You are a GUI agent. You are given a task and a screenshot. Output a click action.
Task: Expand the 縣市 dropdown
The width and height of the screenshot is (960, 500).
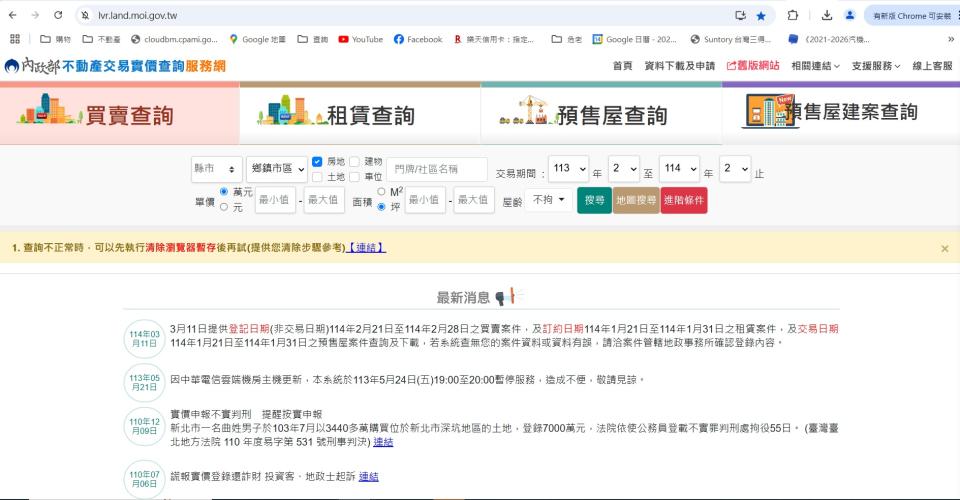[217, 170]
